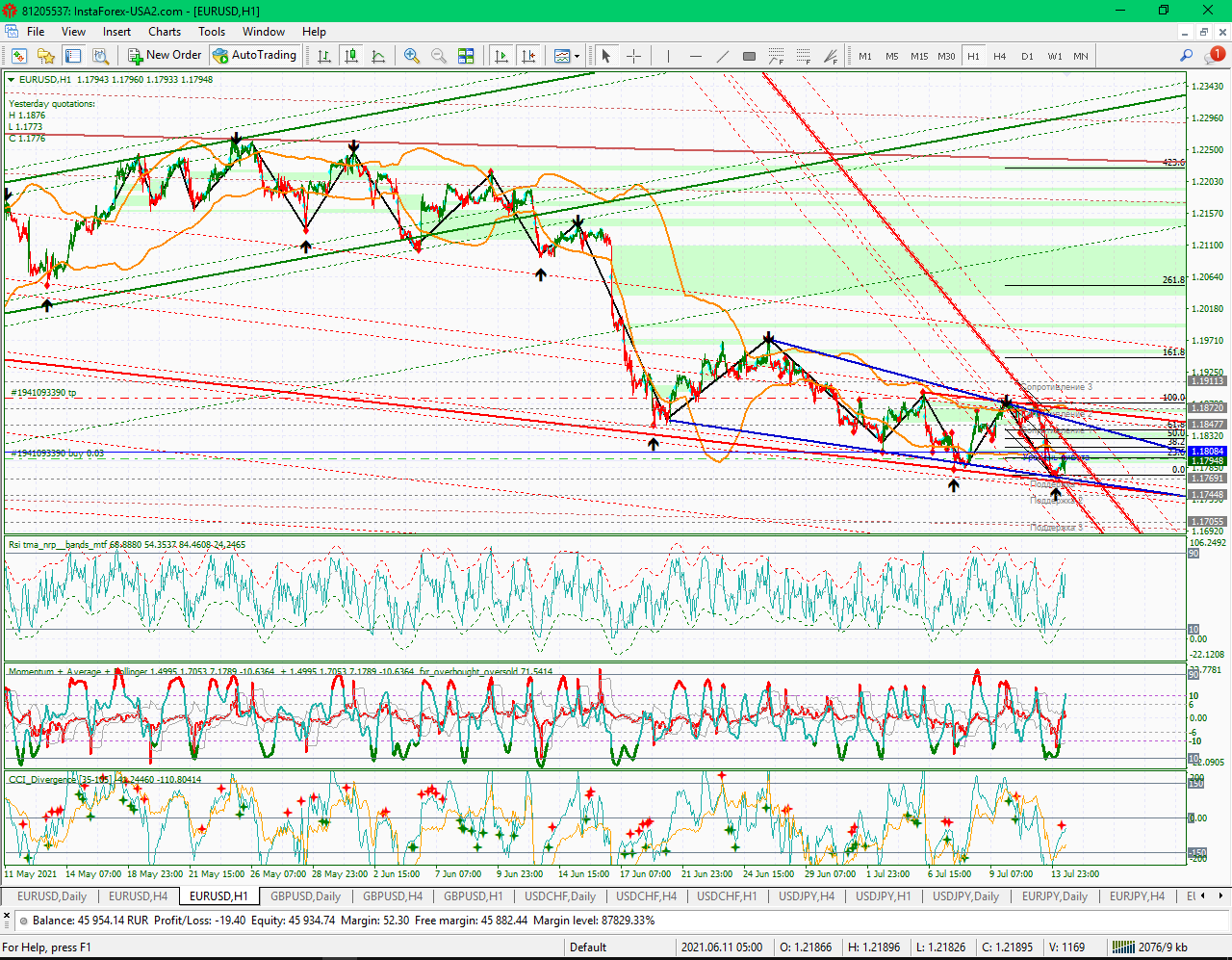
Task: Select the trendline drawing tool
Action: tap(722, 56)
